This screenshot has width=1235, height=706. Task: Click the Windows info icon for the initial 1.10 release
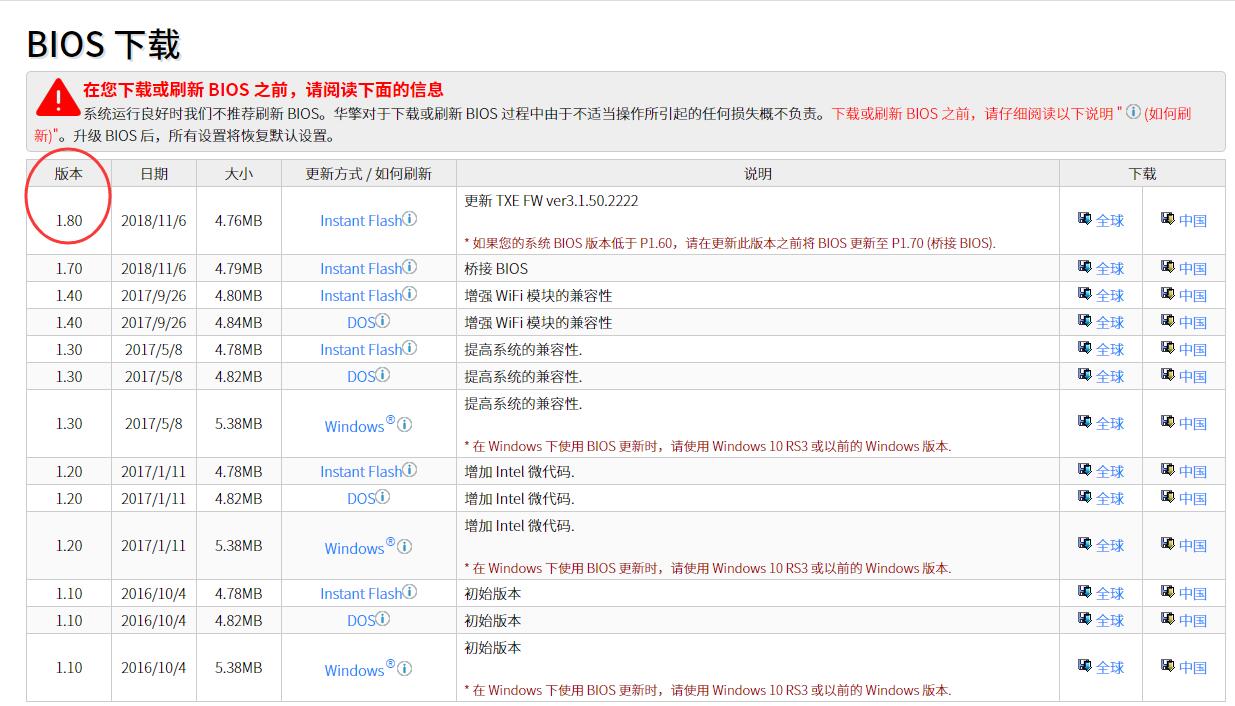(404, 667)
